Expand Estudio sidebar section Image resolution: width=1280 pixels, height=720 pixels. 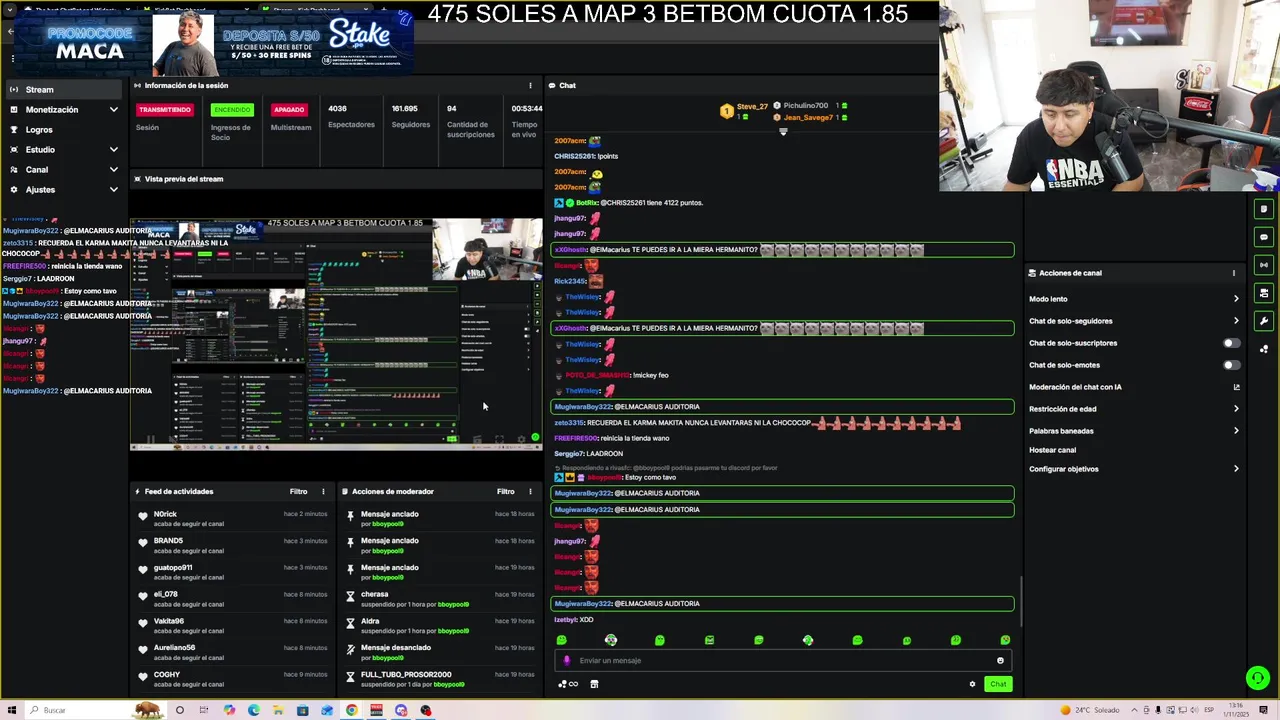point(113,150)
